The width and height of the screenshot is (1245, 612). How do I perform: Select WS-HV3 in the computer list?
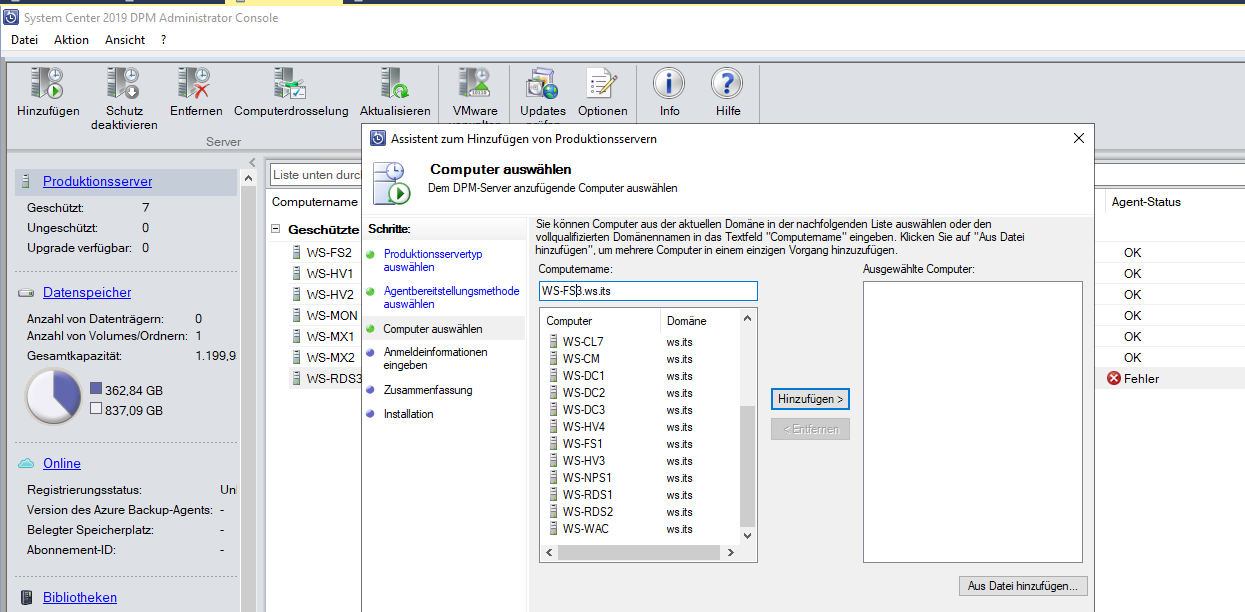click(x=583, y=461)
